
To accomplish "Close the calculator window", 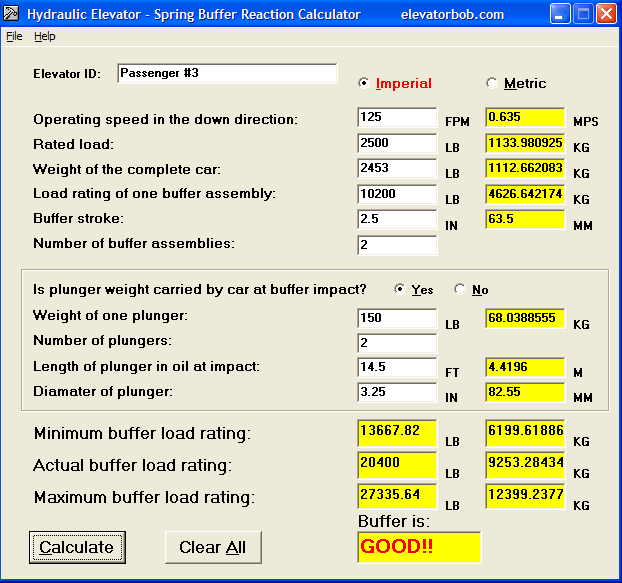I will (x=607, y=14).
